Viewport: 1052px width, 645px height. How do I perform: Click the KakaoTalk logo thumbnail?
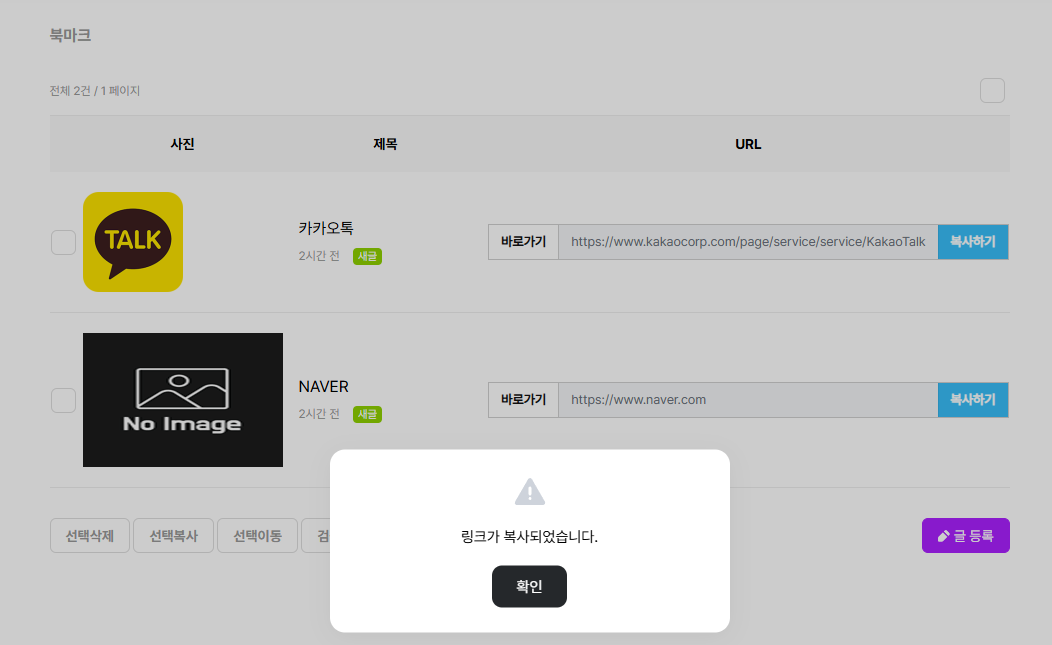[133, 242]
